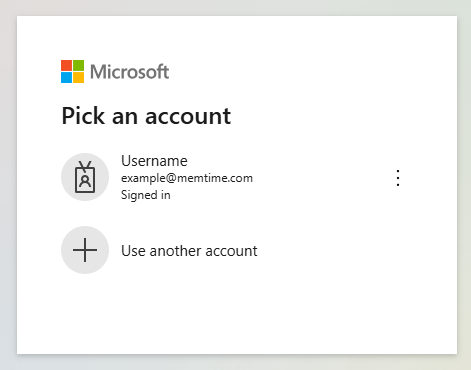Click the blue square of Microsoft logo

coord(66,77)
